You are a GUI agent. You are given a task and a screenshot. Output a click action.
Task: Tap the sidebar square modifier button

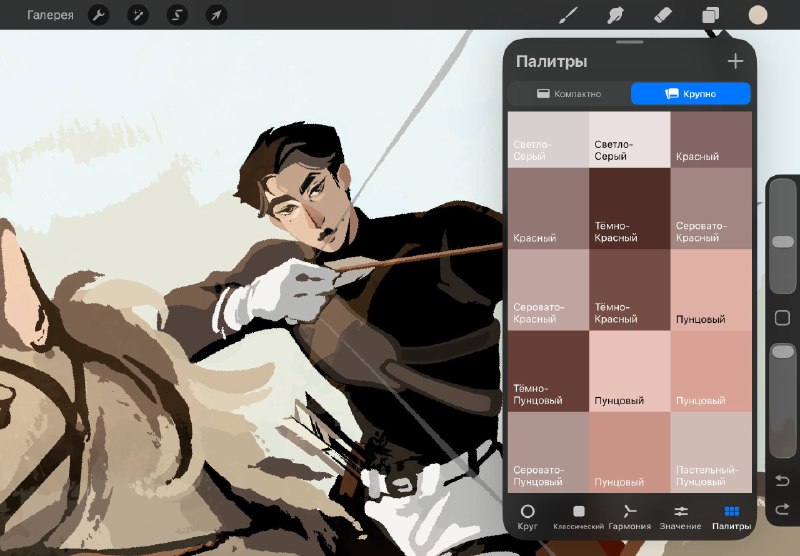(782, 318)
